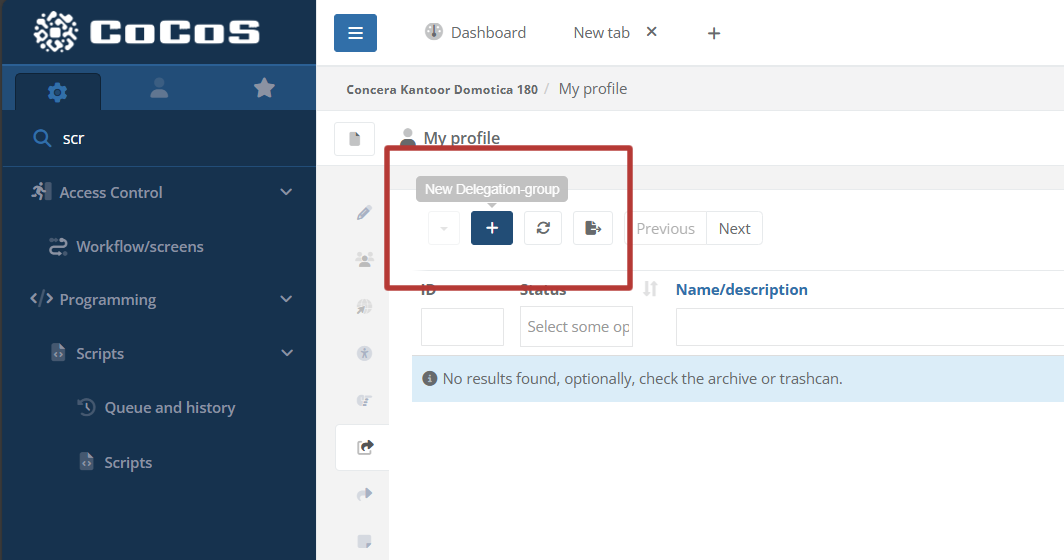Open the hamburger menu button
Viewport: 1064px width, 560px height.
pos(355,33)
